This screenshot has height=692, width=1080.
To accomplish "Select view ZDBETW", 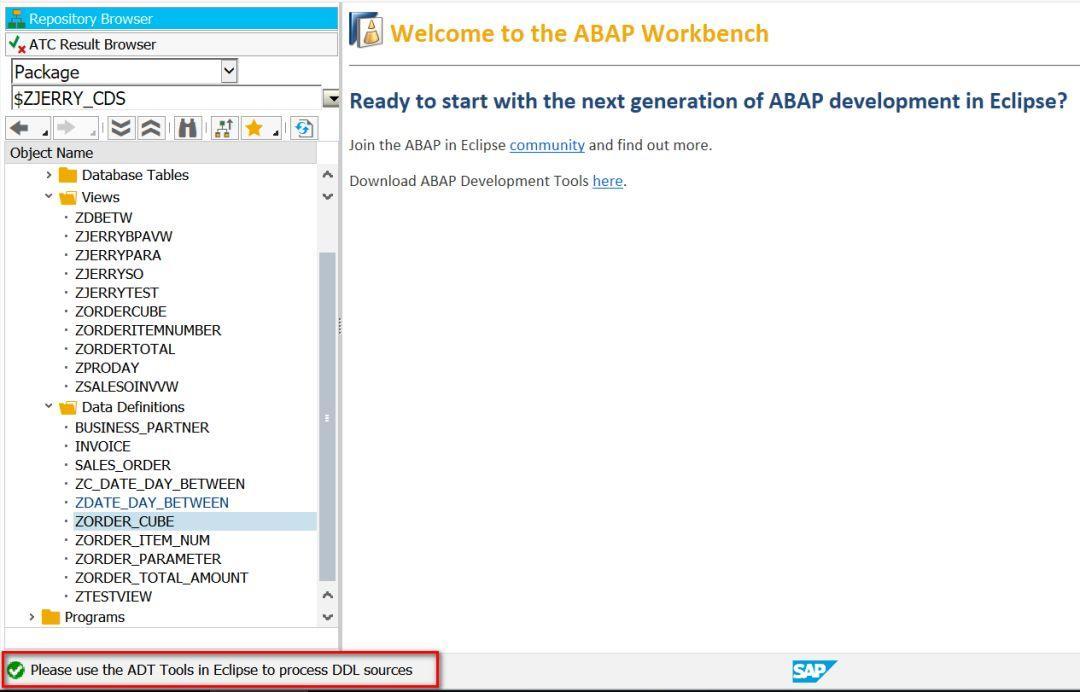I will click(103, 218).
